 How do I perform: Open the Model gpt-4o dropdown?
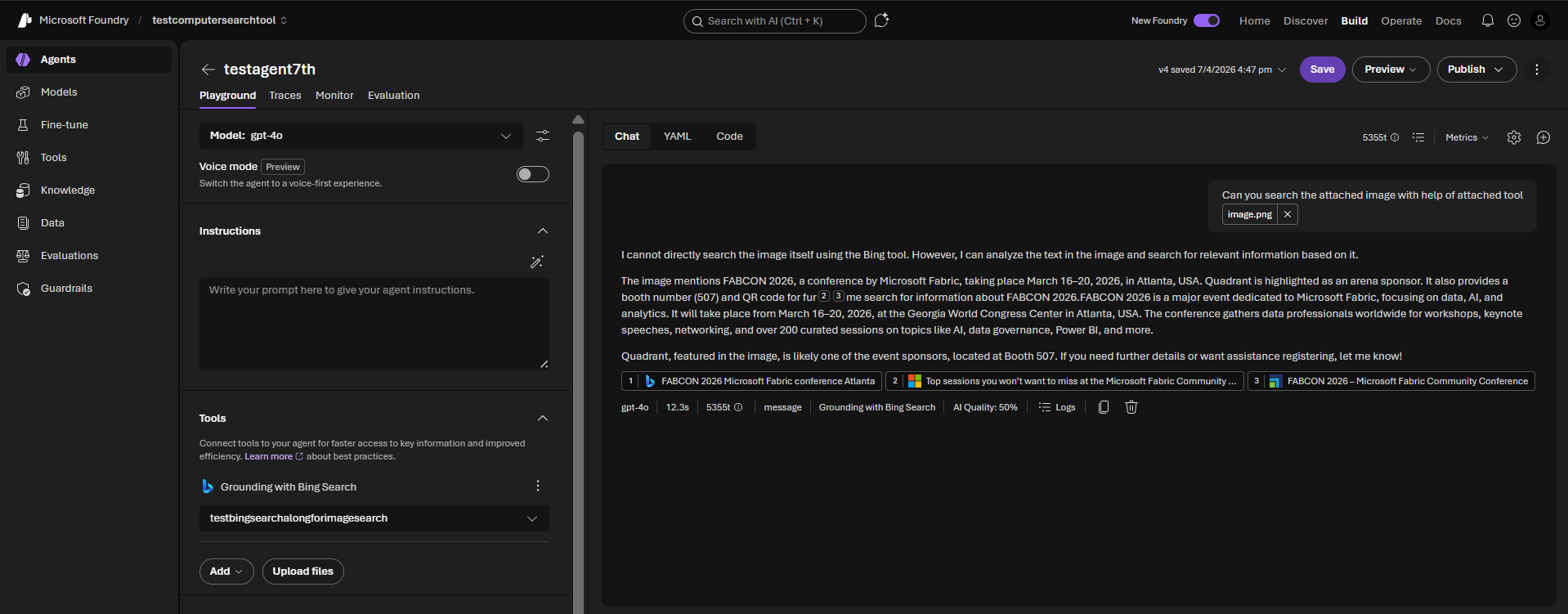tap(361, 136)
